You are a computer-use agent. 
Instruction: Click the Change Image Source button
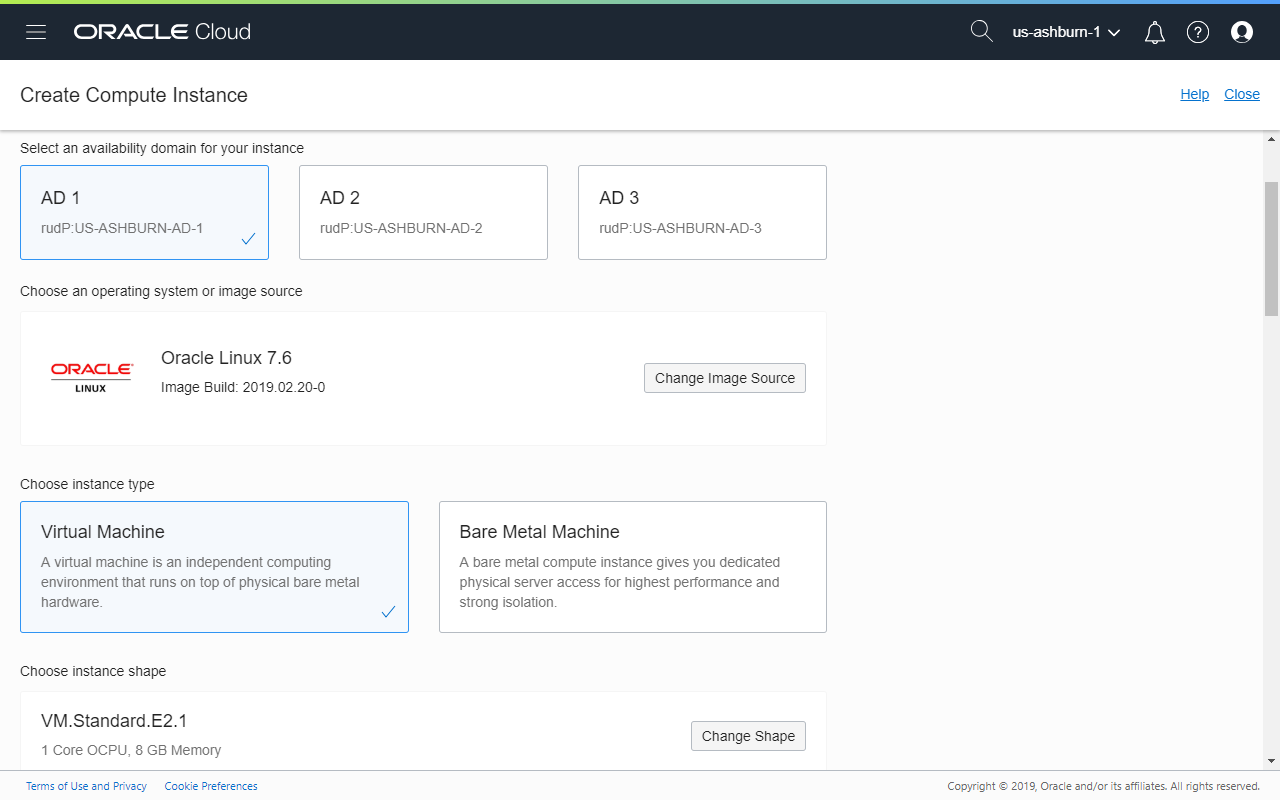click(724, 377)
